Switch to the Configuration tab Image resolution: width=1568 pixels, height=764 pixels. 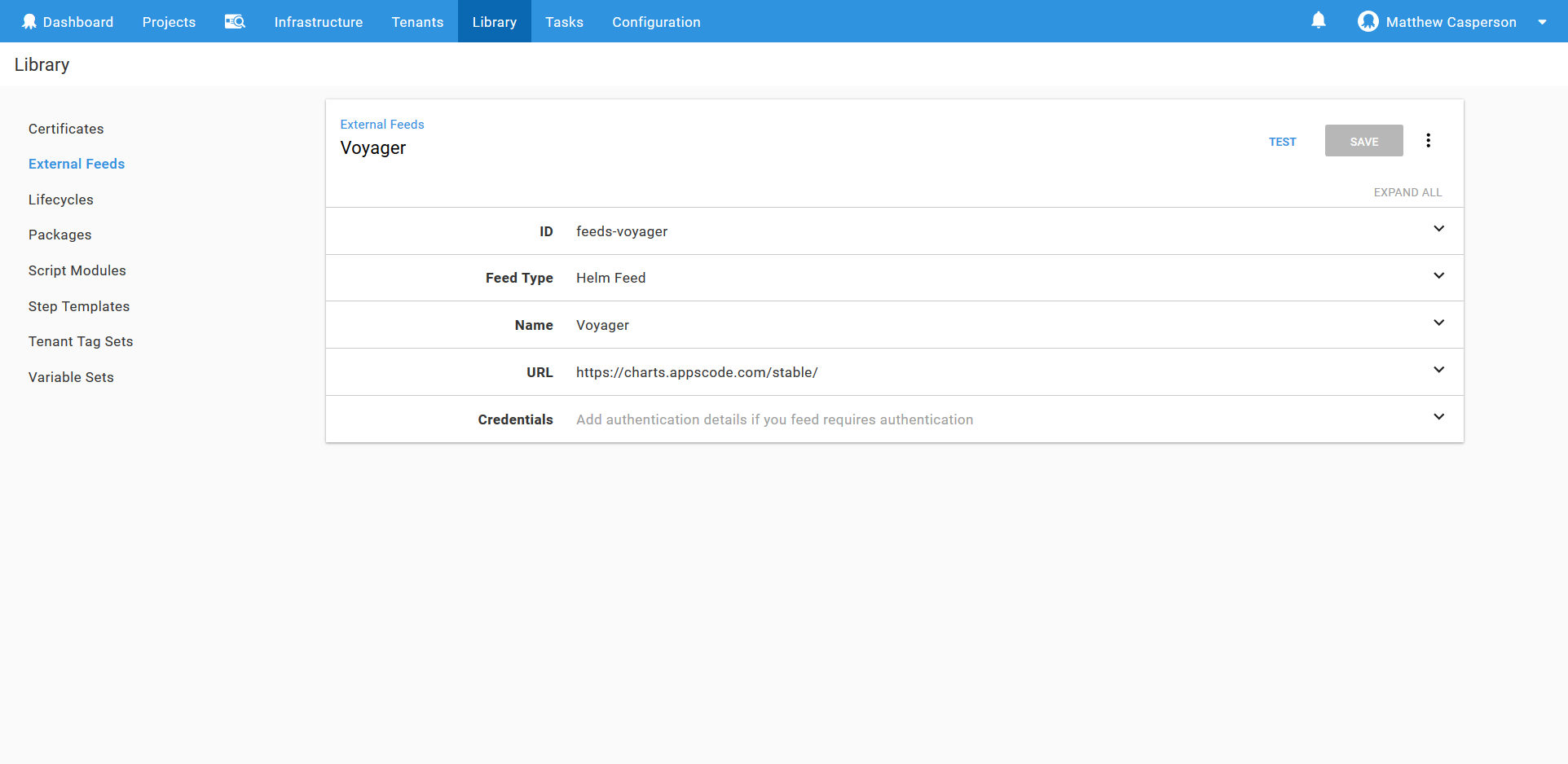coord(656,22)
